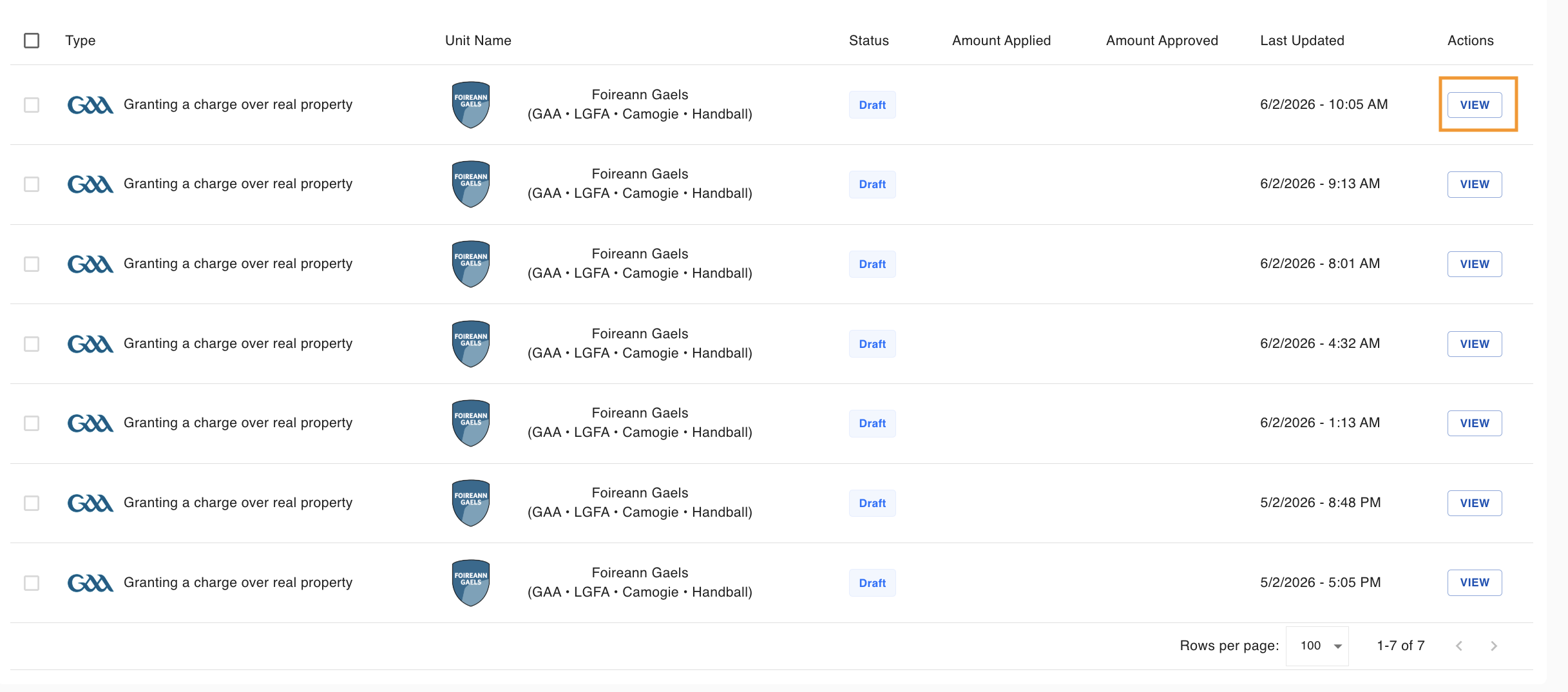
Task: Click Draft status in 10:05 AM row
Action: click(872, 105)
